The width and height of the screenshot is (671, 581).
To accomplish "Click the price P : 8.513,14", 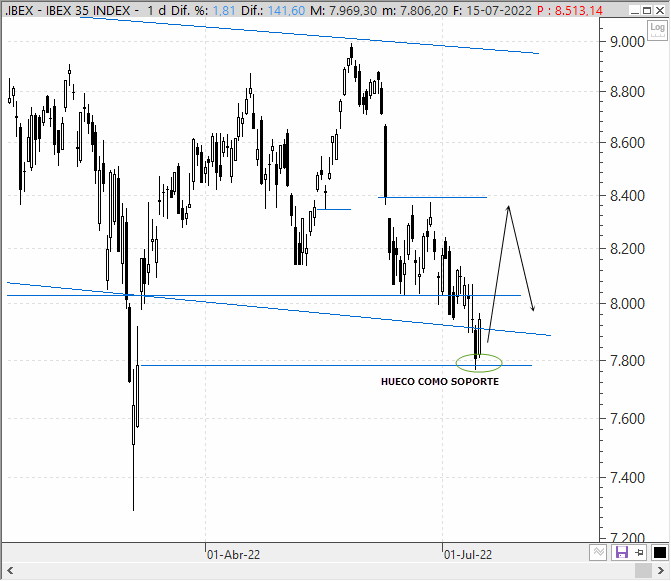I will 570,10.
